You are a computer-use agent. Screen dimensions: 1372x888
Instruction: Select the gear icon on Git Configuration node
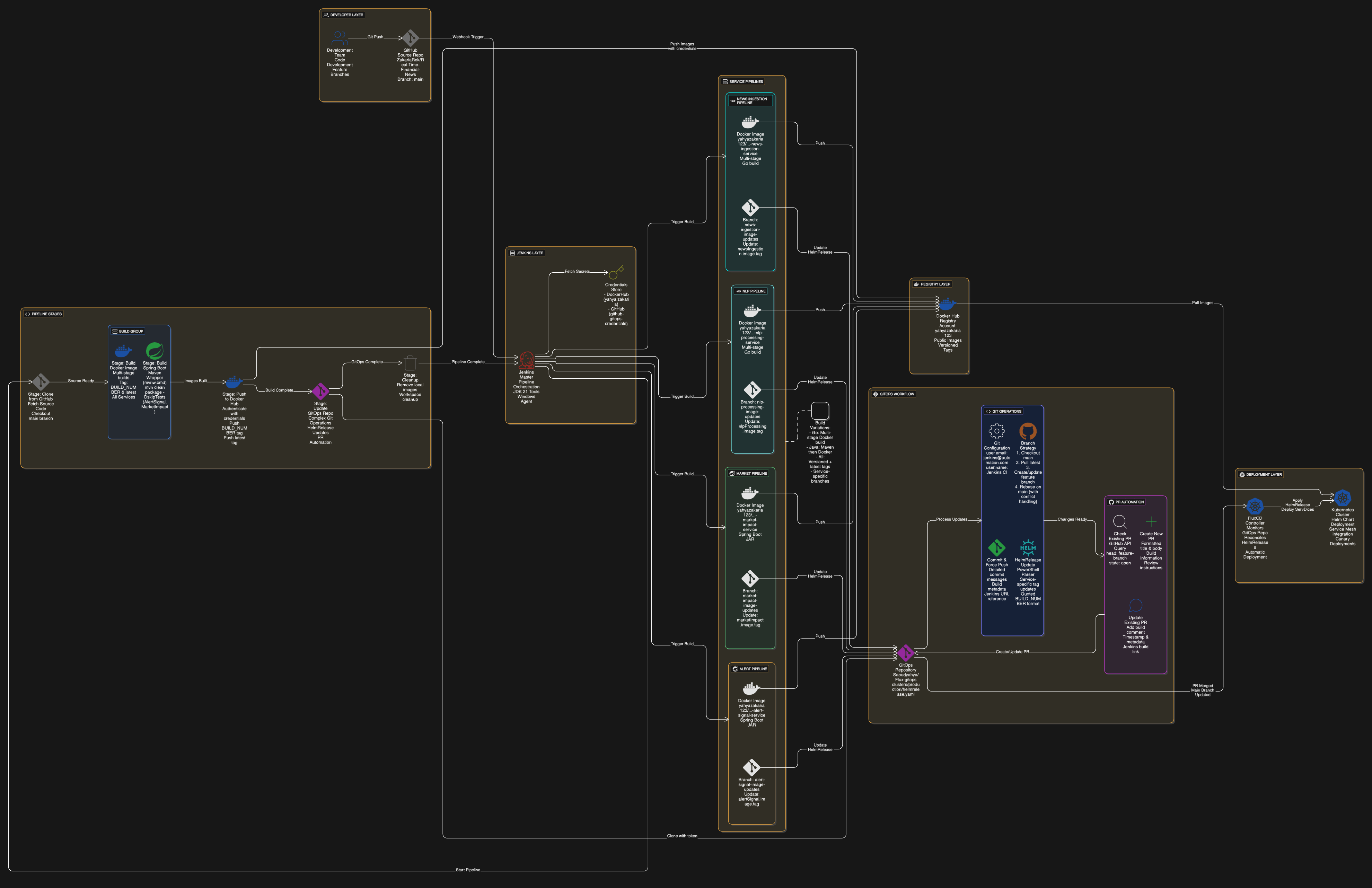click(x=996, y=431)
